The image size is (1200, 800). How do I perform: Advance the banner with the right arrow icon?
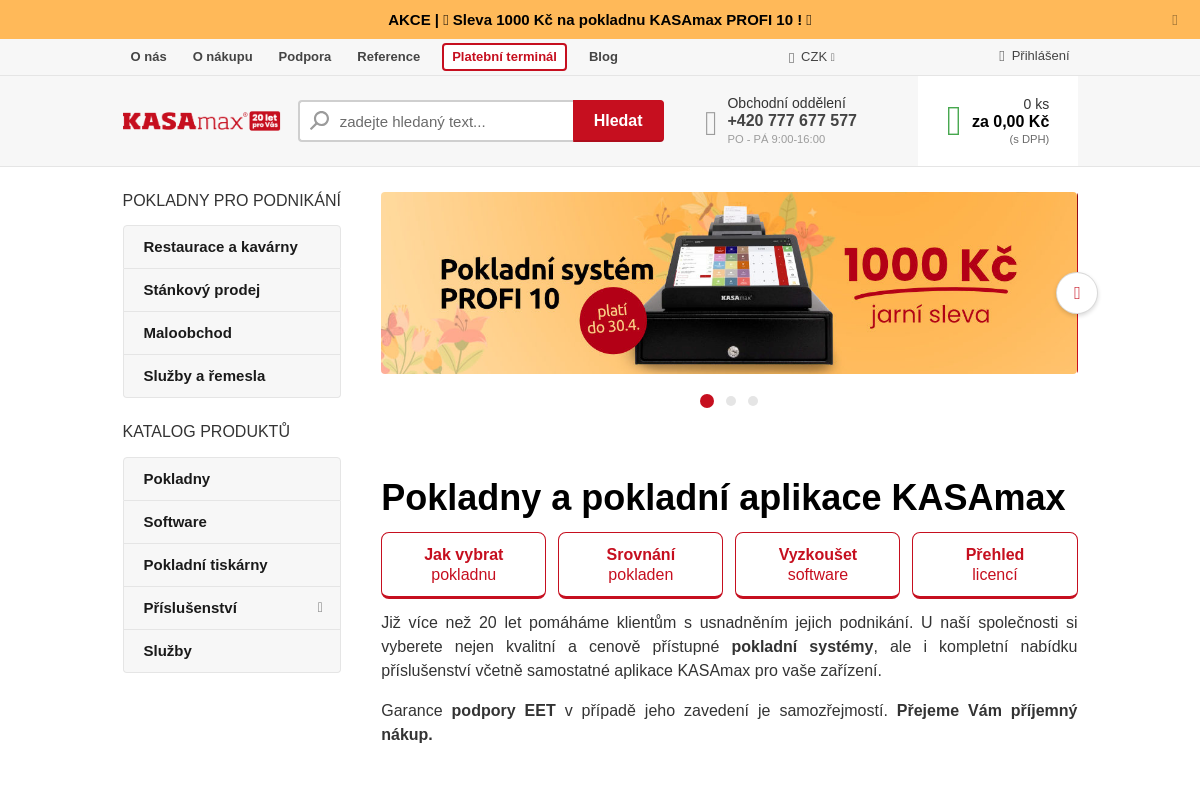pos(1076,293)
